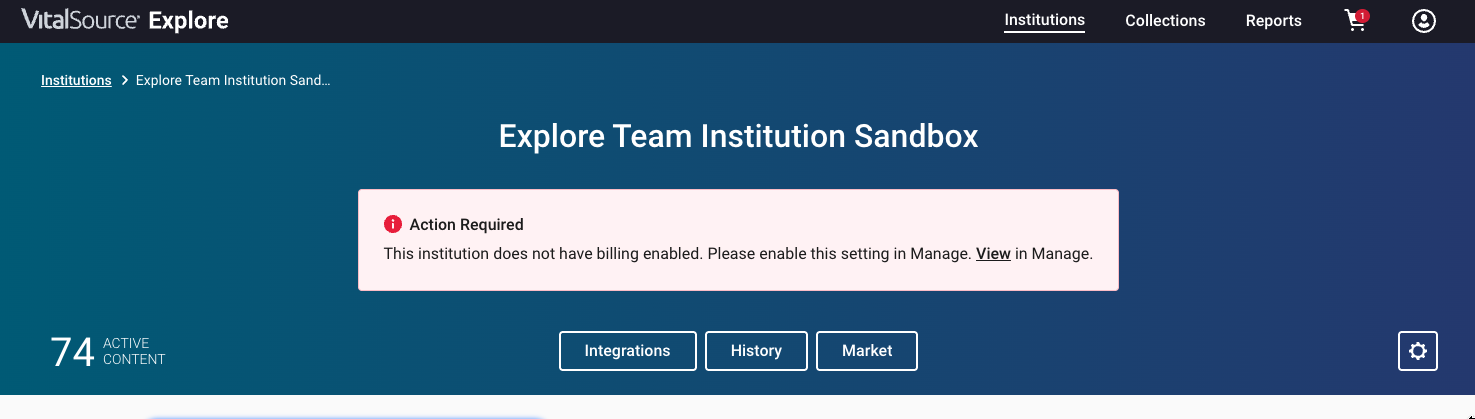Click the red Action Required alert icon

[x=393, y=225]
